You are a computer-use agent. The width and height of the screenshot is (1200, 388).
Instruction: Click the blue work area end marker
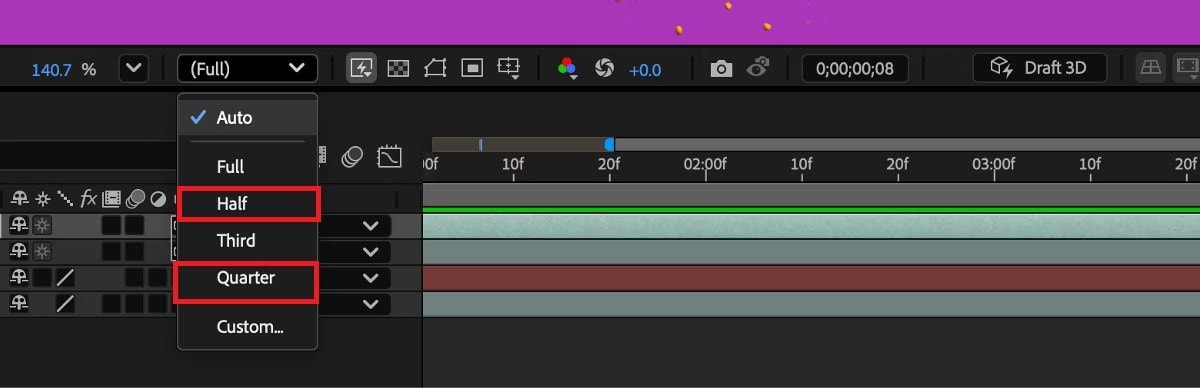pyautogui.click(x=609, y=145)
